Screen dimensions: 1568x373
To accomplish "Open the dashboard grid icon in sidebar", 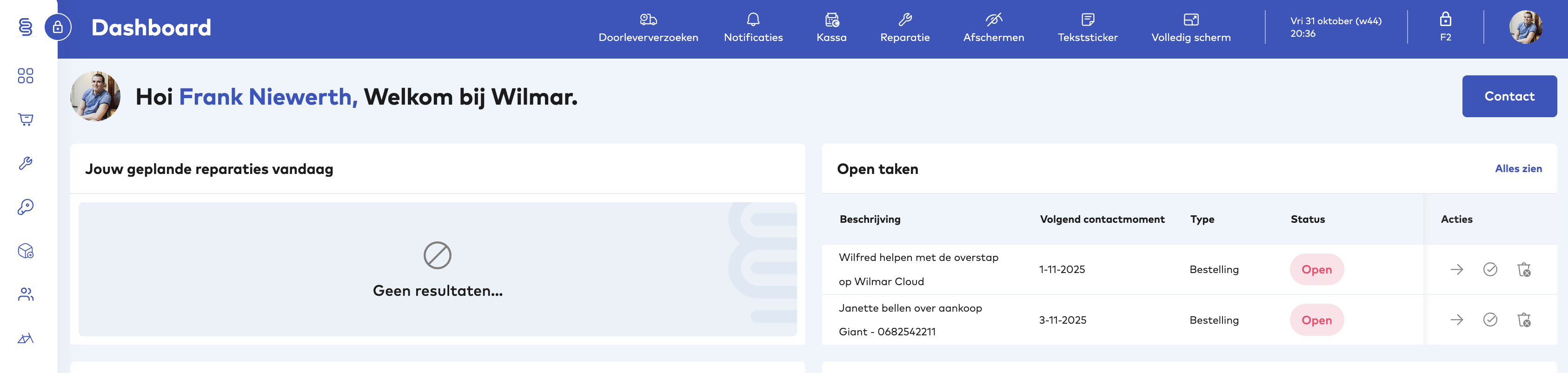I will (26, 75).
